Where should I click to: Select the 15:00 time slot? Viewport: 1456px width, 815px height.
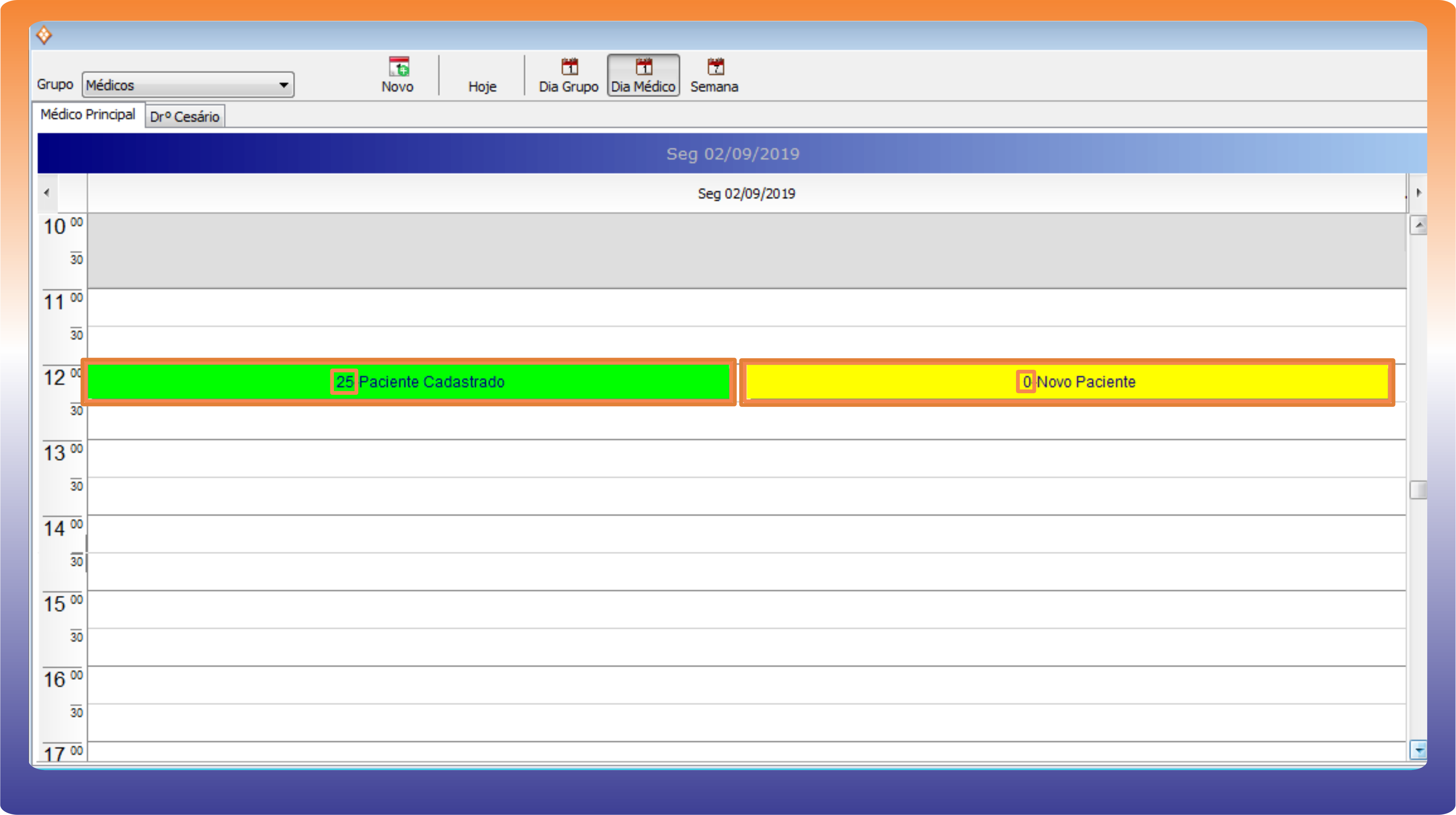(x=746, y=609)
